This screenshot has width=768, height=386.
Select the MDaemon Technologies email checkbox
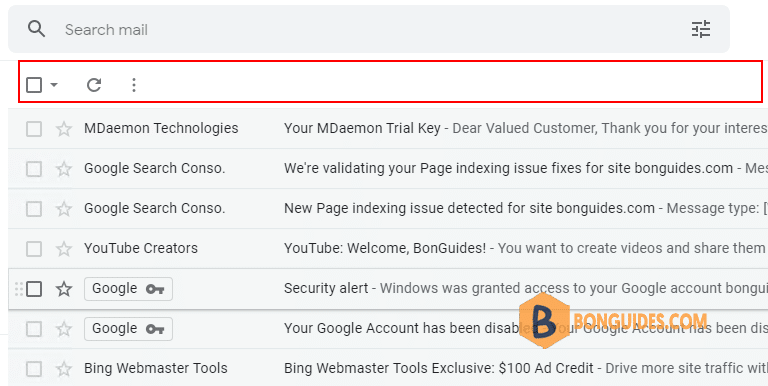(34, 129)
